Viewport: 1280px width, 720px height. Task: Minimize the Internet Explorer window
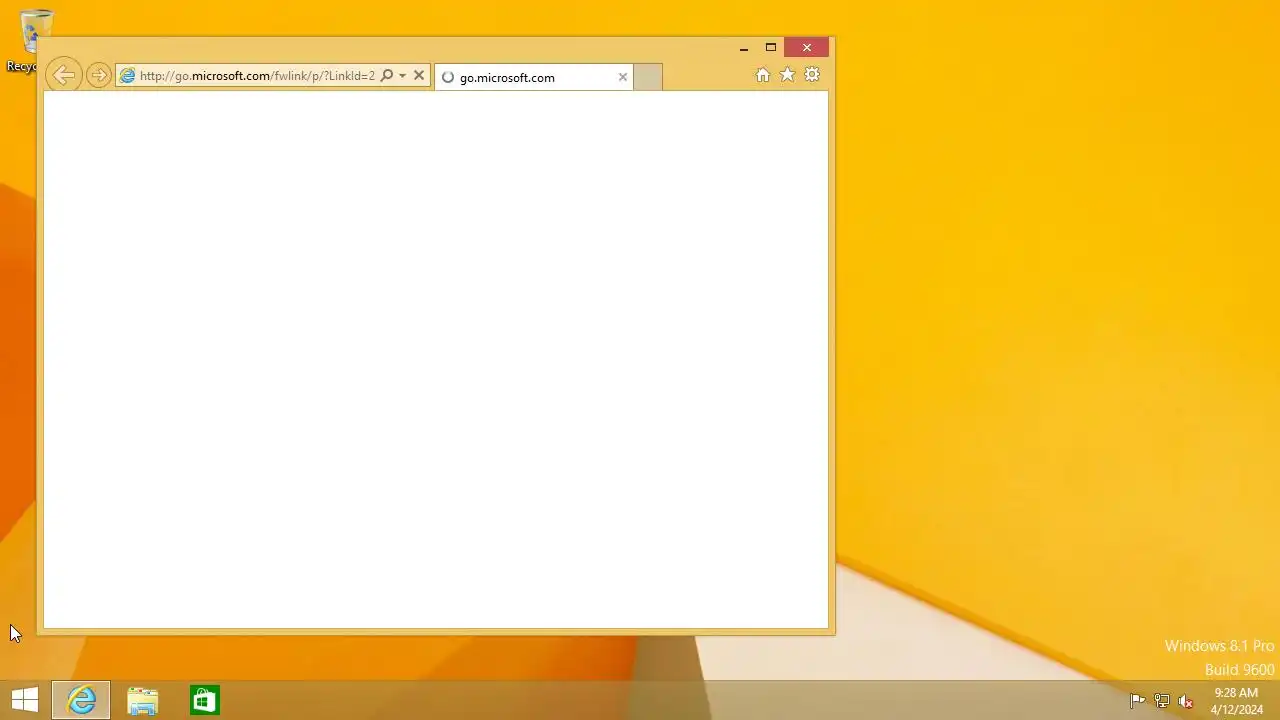[743, 47]
